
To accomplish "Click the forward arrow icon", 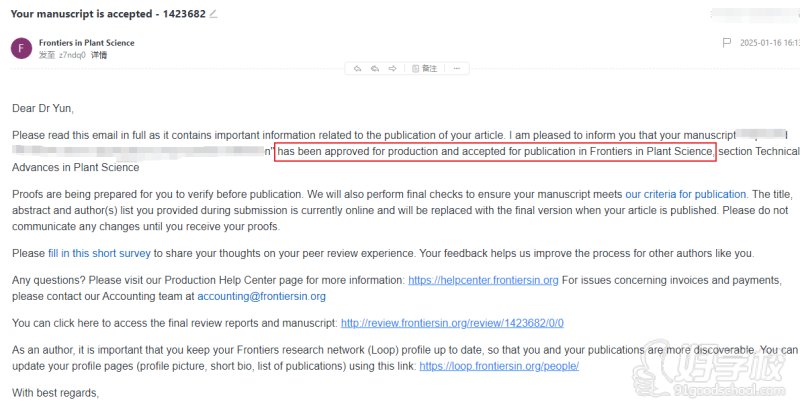I will (x=392, y=68).
